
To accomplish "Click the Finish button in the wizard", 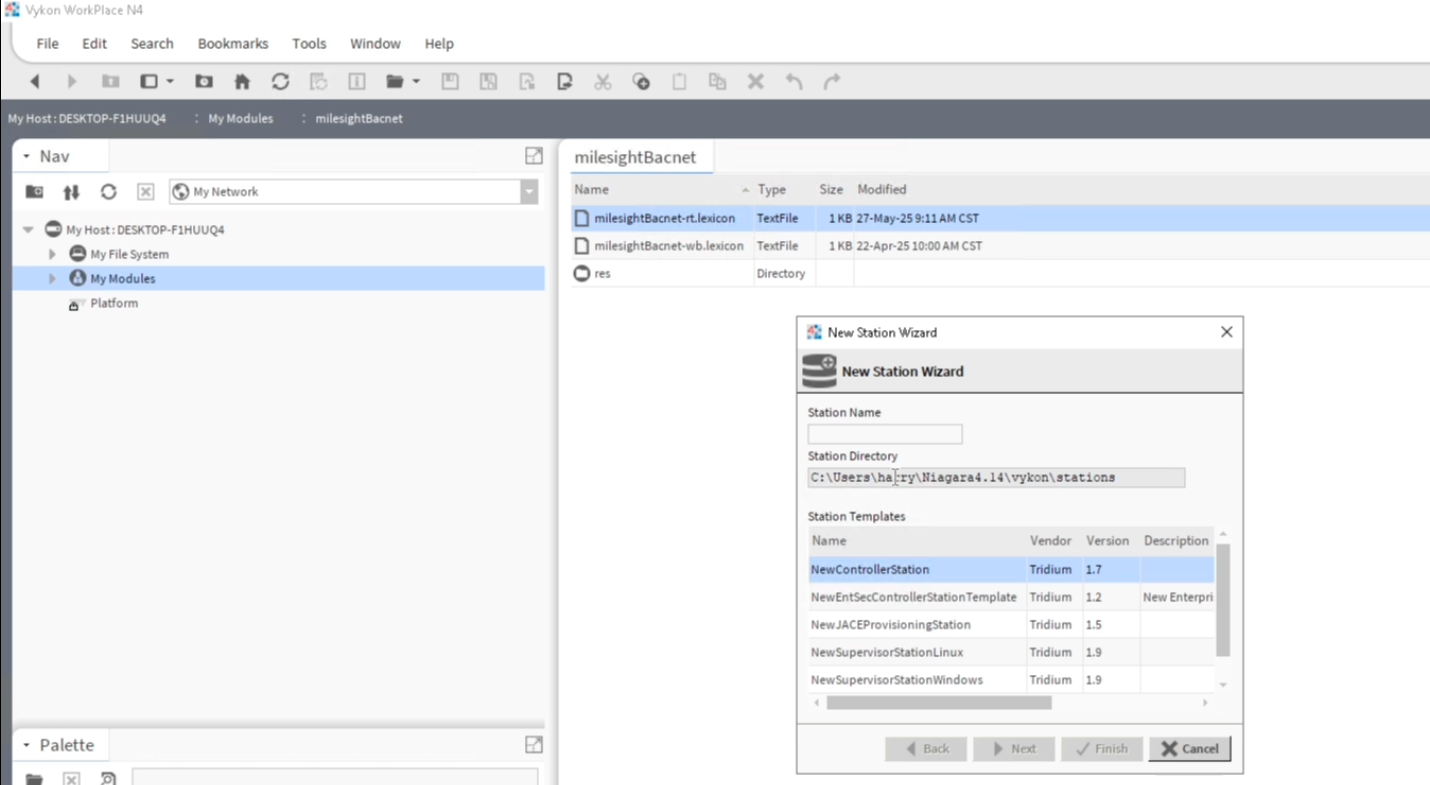I will pyautogui.click(x=1102, y=748).
